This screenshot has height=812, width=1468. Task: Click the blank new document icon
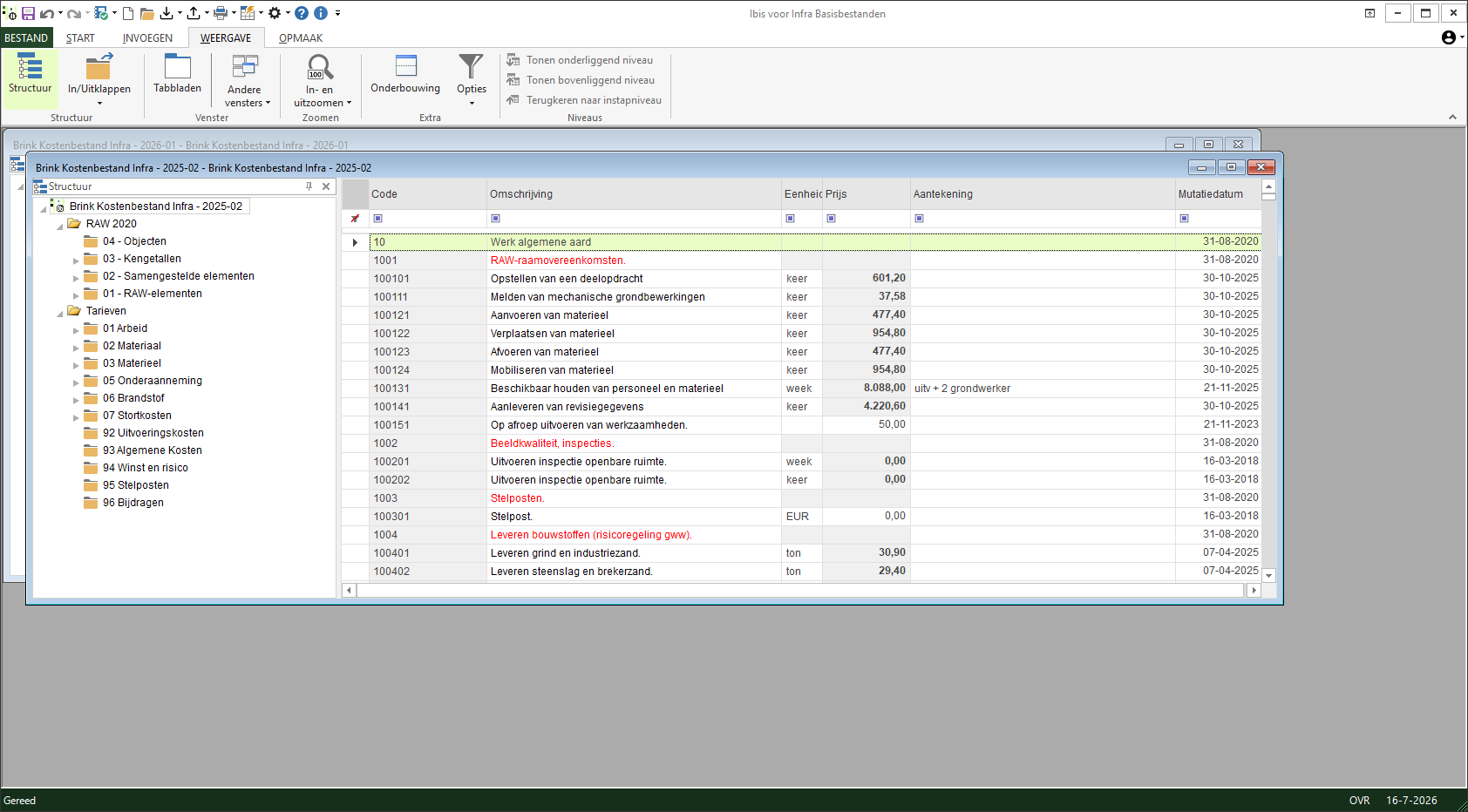click(x=128, y=13)
